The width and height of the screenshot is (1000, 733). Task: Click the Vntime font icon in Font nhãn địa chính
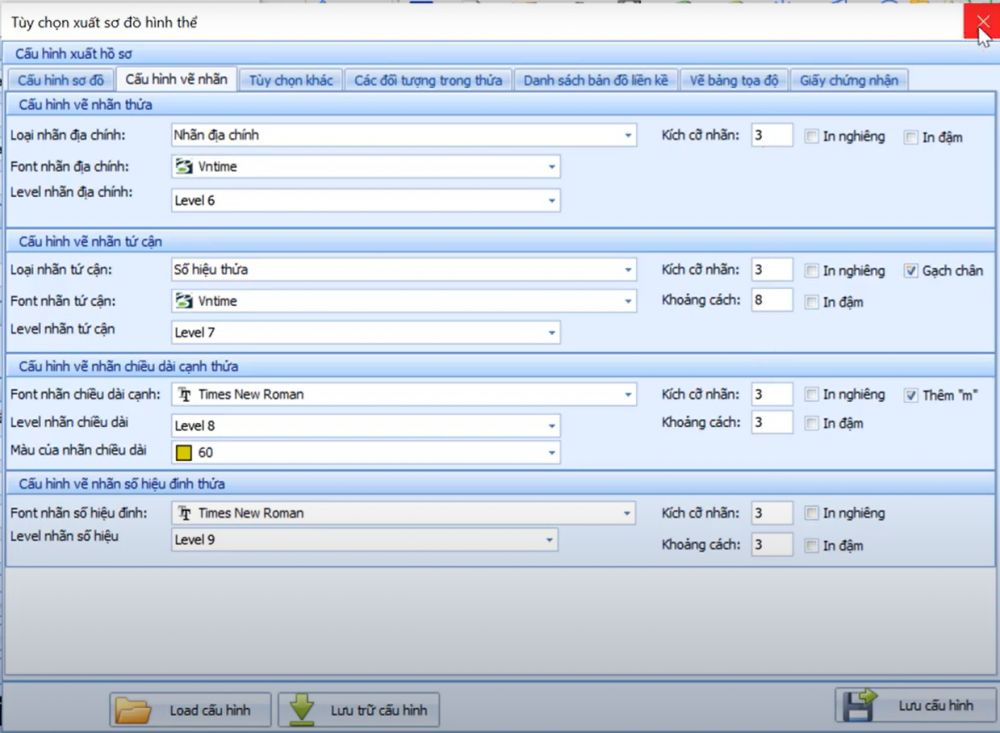click(x=183, y=167)
